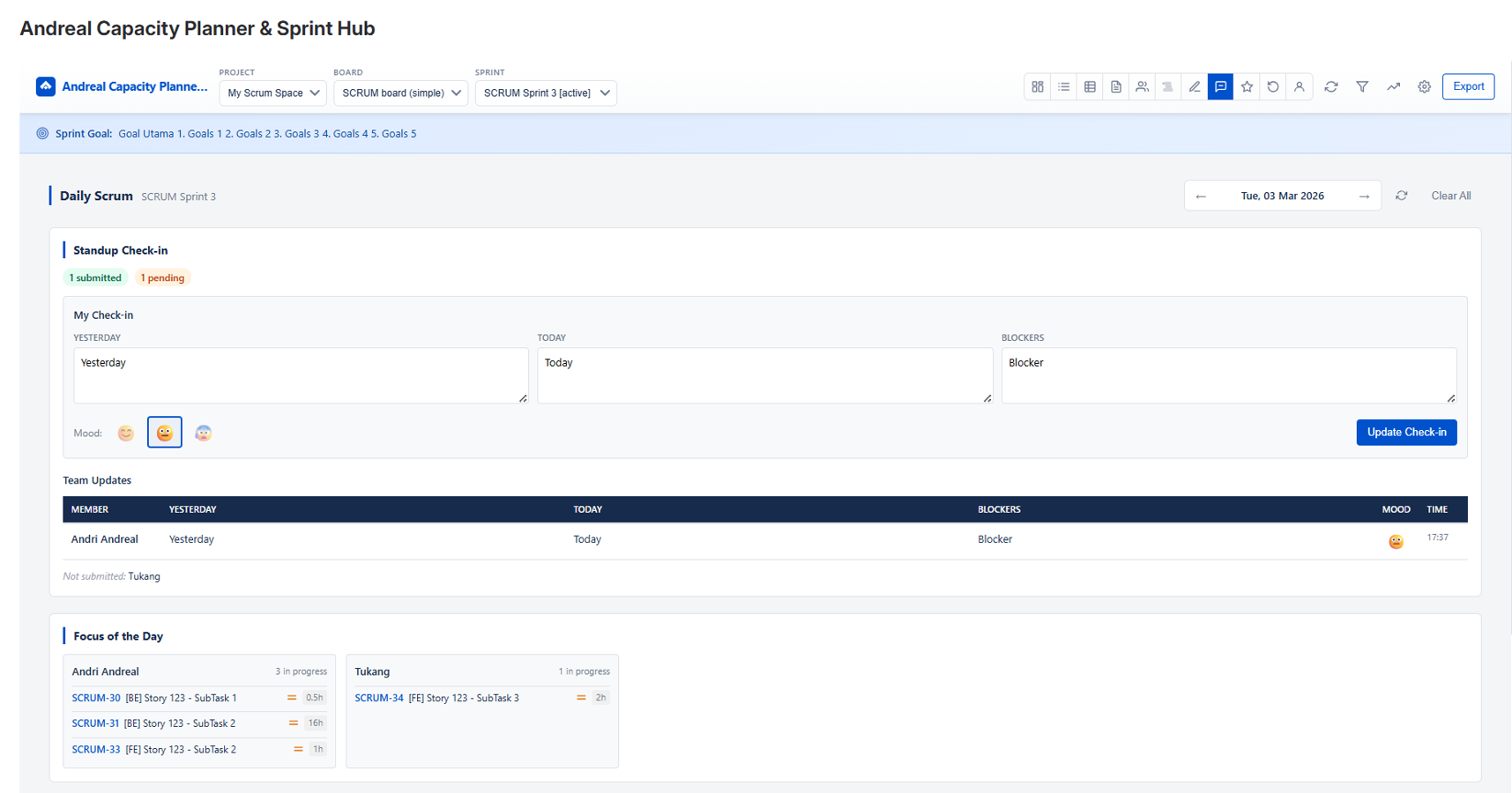
Task: Click the Update Check-in button
Action: pos(1405,433)
